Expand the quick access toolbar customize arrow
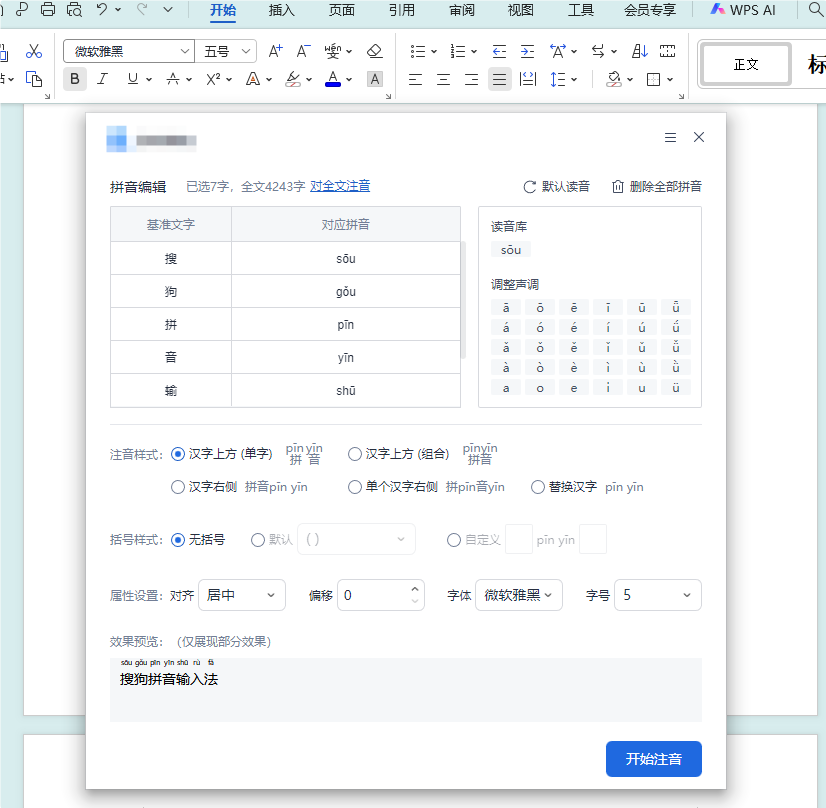Viewport: 826px width, 808px height. 168,9
